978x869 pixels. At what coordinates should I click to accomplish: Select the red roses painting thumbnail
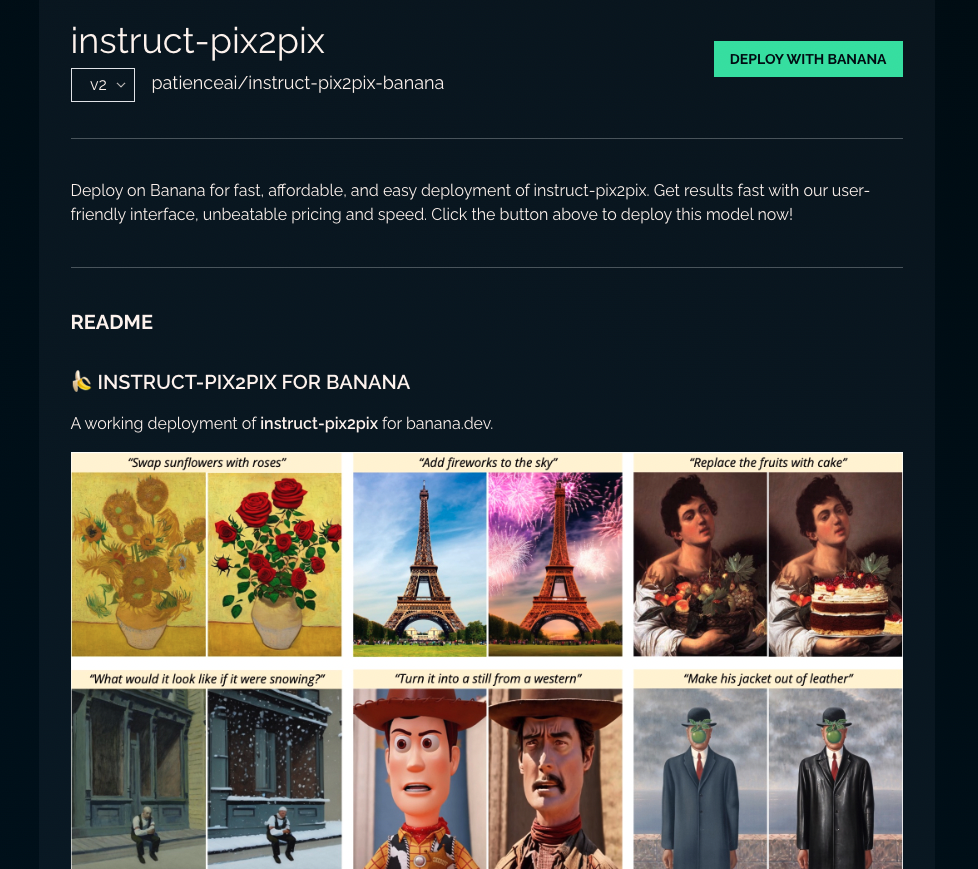[x=274, y=564]
